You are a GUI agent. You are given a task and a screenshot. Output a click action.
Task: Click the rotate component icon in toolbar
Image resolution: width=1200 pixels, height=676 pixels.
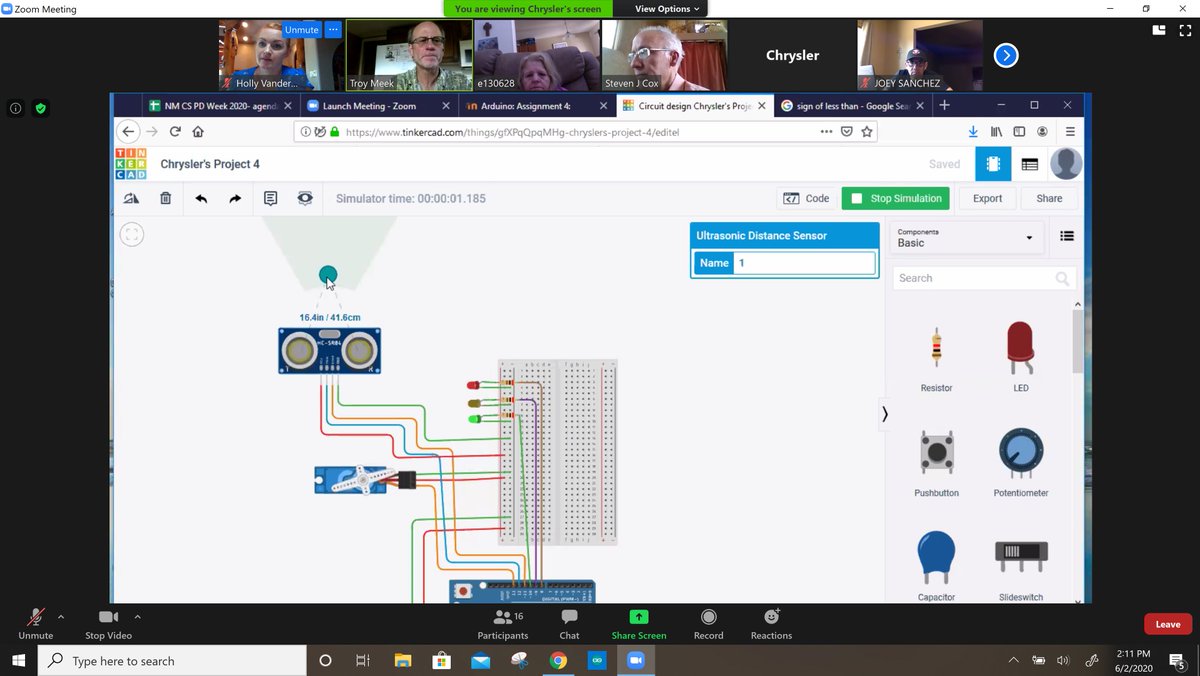coord(131,199)
